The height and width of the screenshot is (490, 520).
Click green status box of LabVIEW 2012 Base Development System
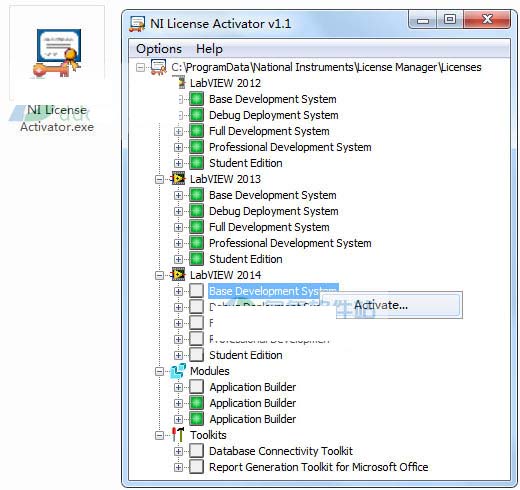coord(196,99)
